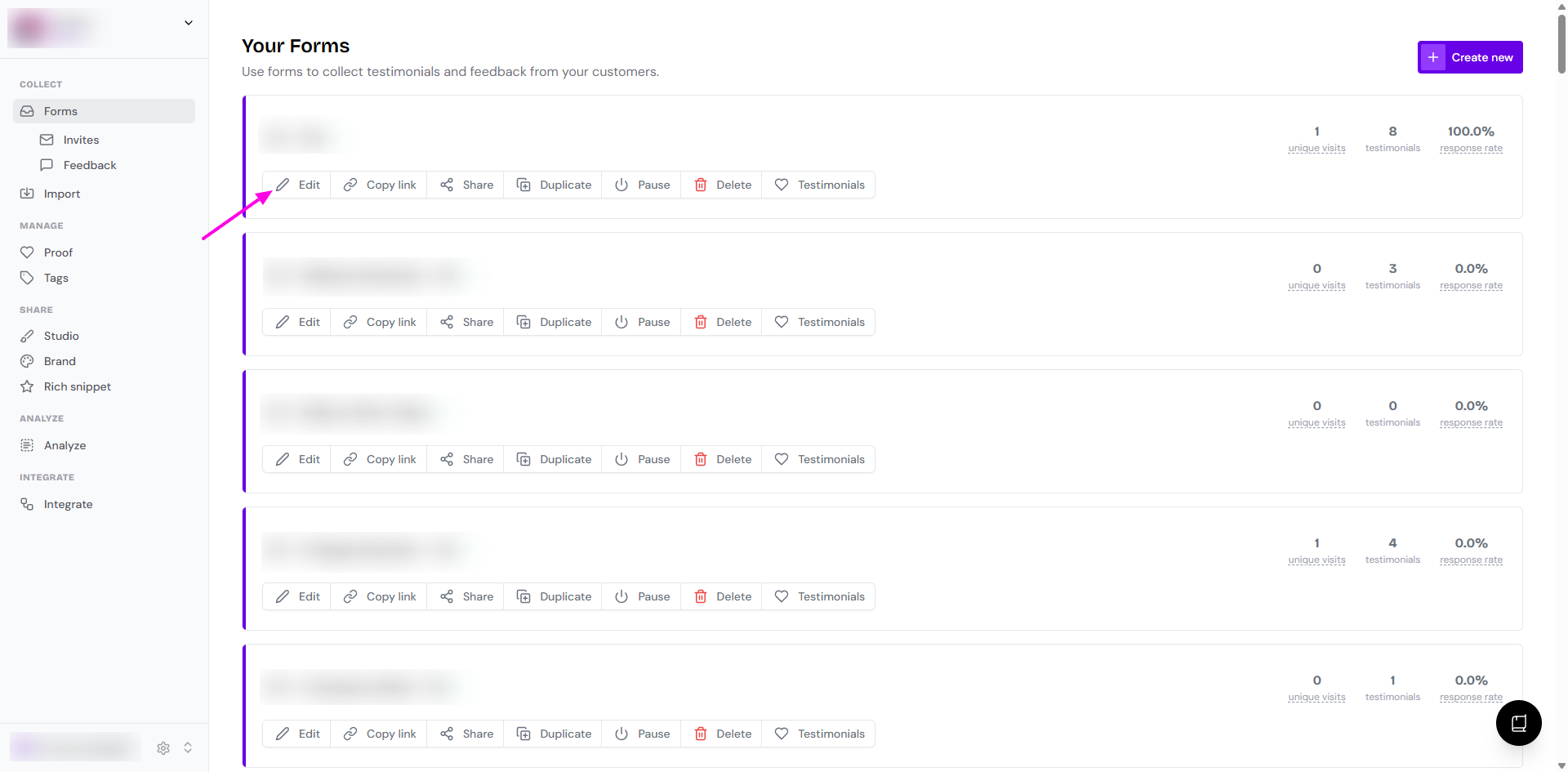Go to Rich snippet in sidebar
The height and width of the screenshot is (772, 1568).
click(78, 386)
